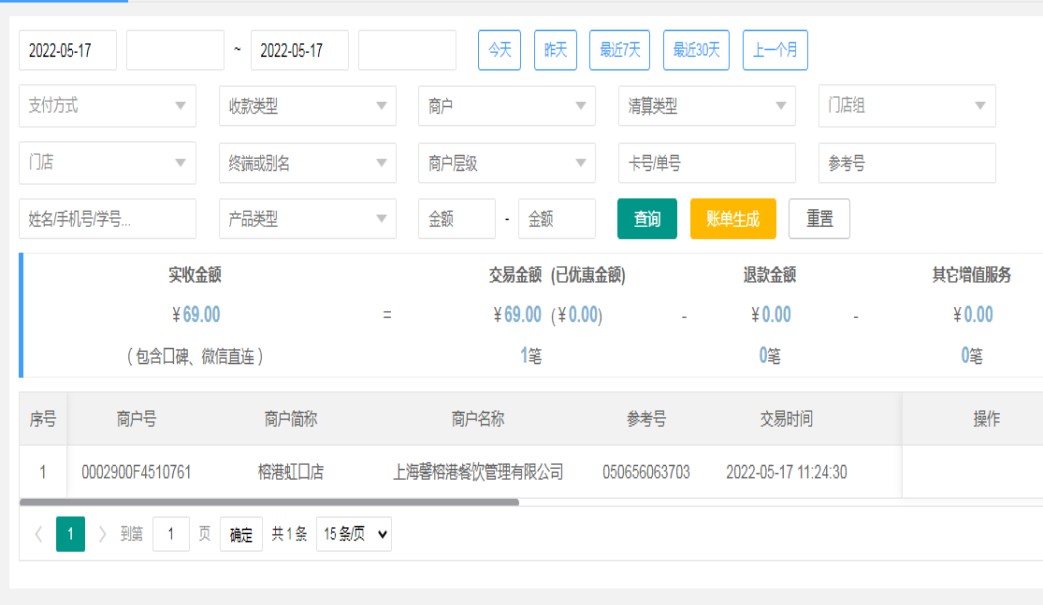Click the 姓名/手机号/学号 search field

(x=107, y=219)
